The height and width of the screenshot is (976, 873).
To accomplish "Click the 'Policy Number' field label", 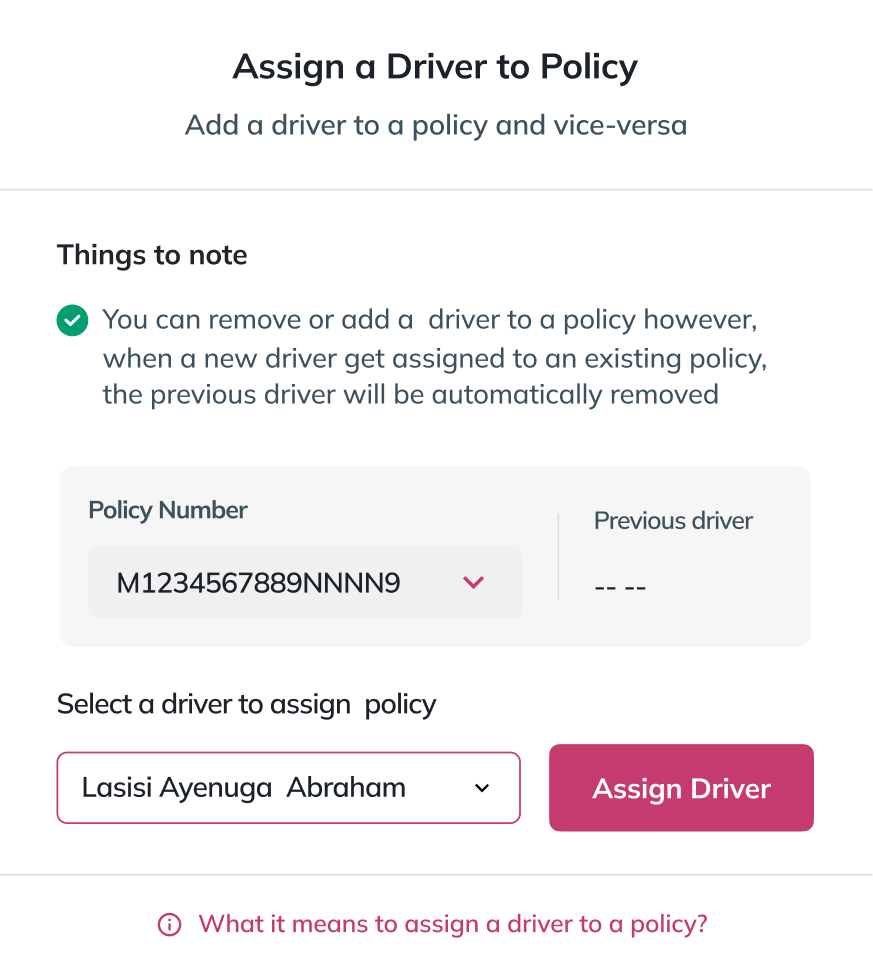I will coord(167,510).
